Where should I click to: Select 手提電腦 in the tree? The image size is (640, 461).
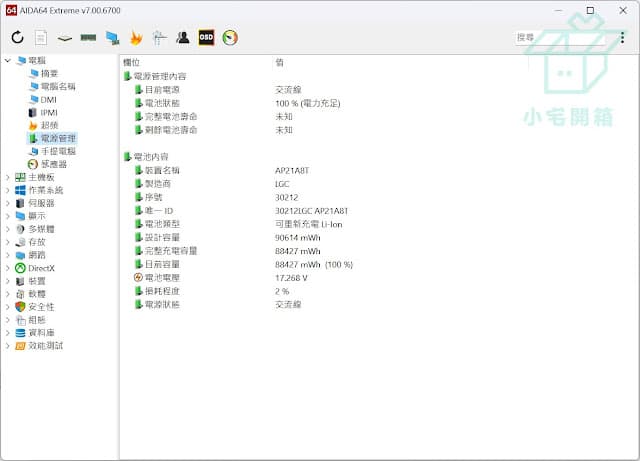coord(58,151)
